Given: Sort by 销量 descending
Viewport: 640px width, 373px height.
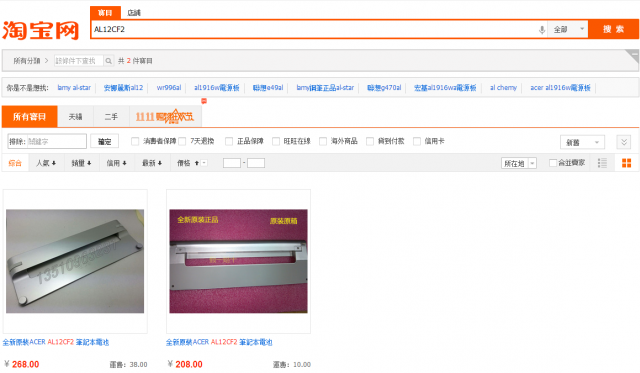Looking at the screenshot, I should pos(81,163).
